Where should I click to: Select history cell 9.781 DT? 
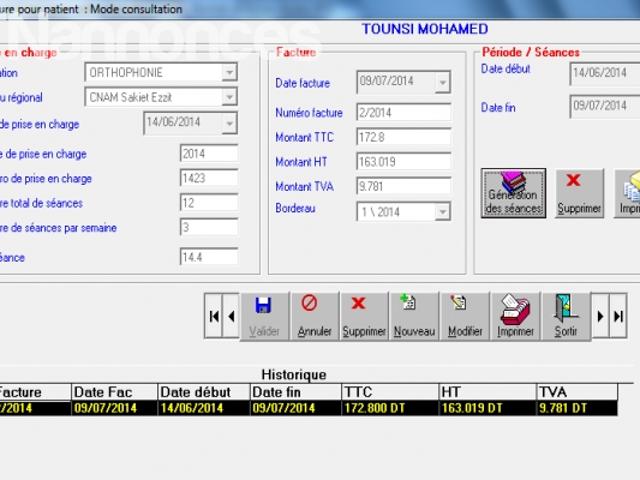click(577, 408)
